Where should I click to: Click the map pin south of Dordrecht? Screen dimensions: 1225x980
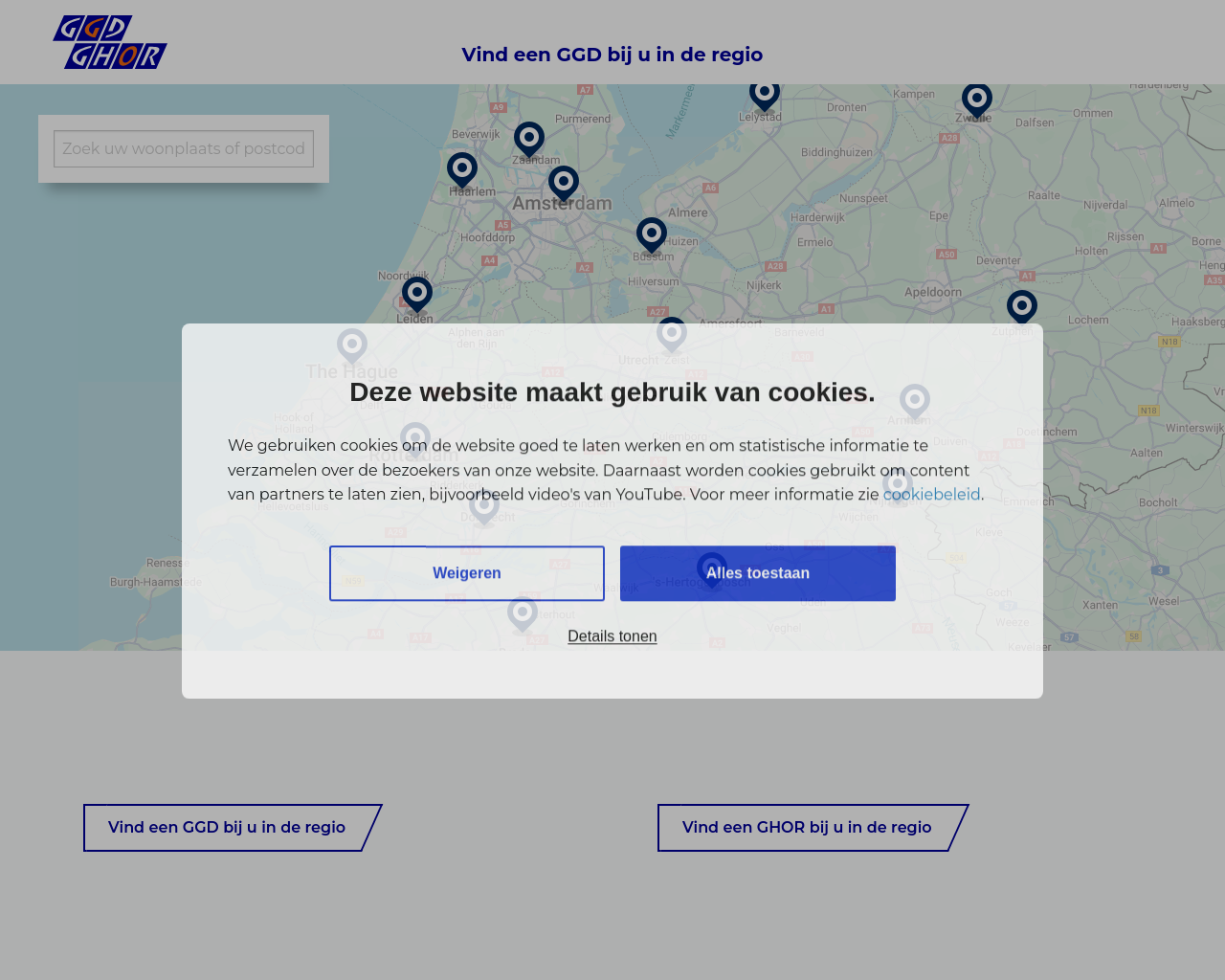523,613
